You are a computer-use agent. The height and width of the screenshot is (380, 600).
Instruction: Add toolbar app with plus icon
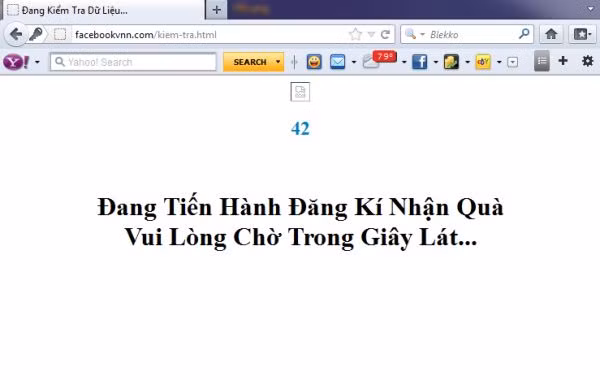pos(563,61)
